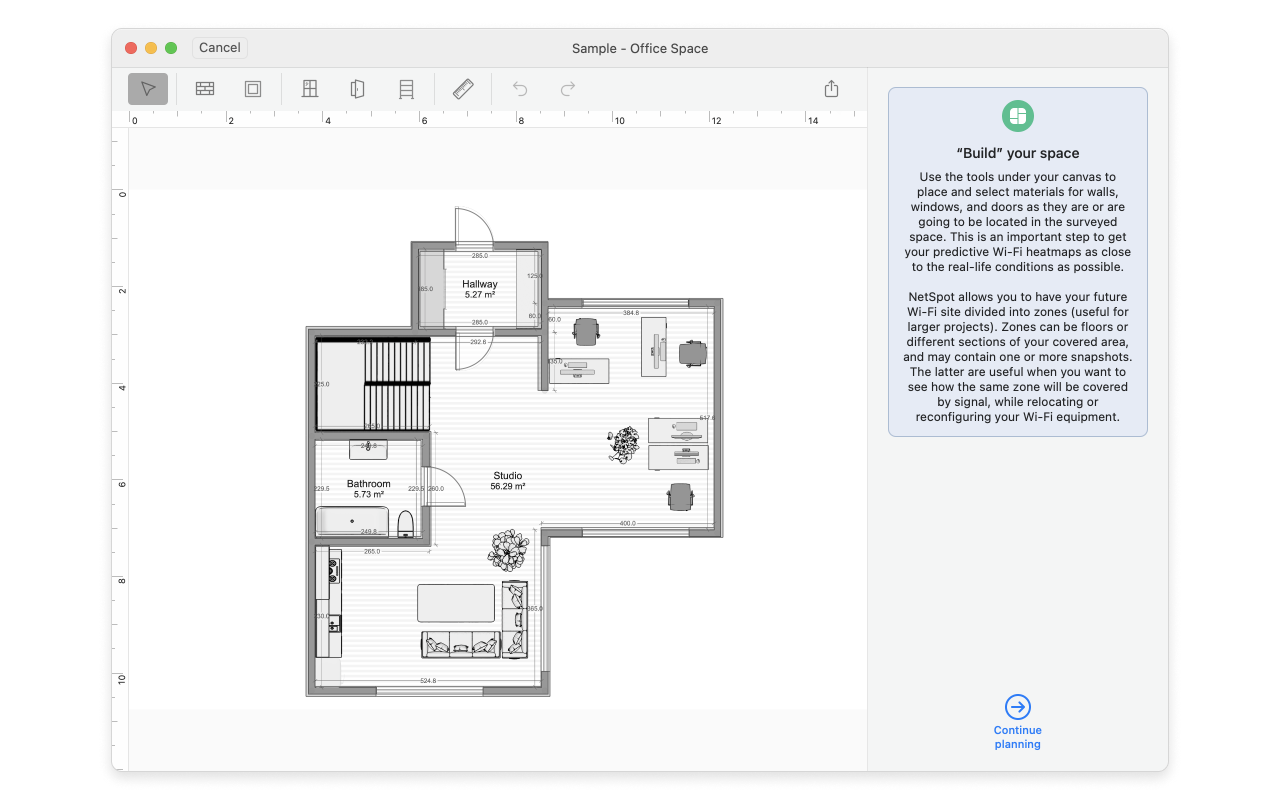This screenshot has height=800, width=1280.
Task: Pick the window placement tool
Action: 310,89
